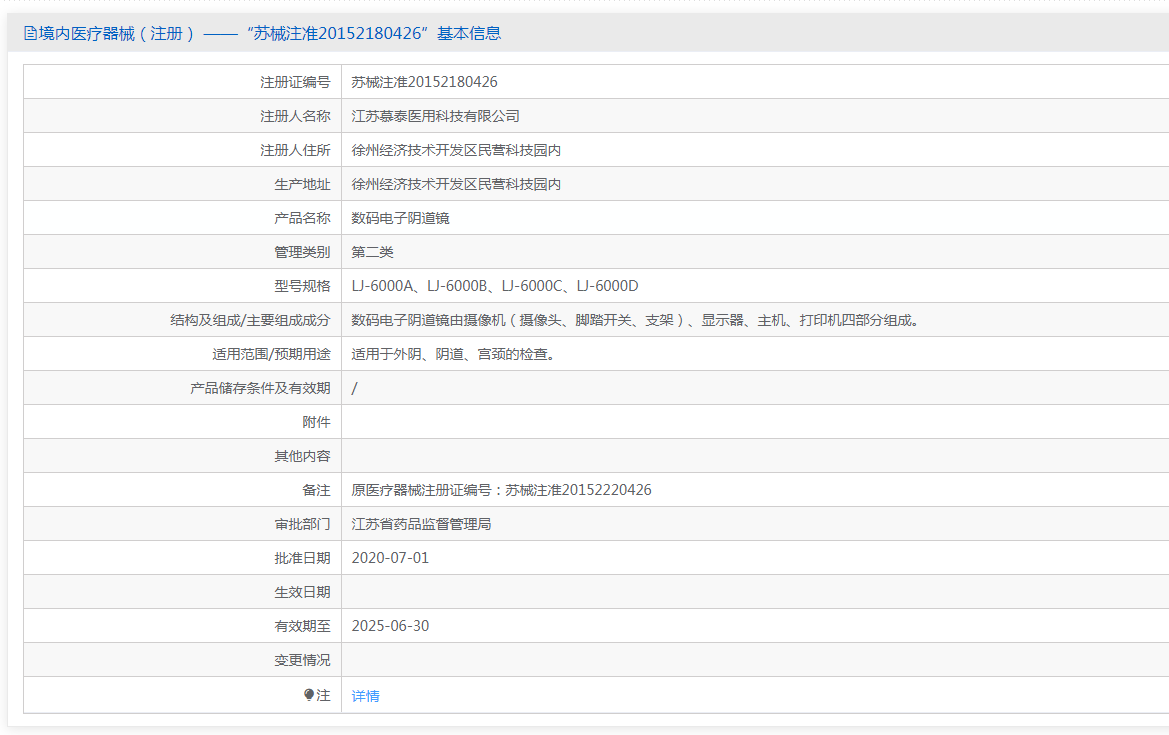The image size is (1169, 735).
Task: Select the remark with 苏械注准20152220426
Action: pyautogui.click(x=501, y=490)
